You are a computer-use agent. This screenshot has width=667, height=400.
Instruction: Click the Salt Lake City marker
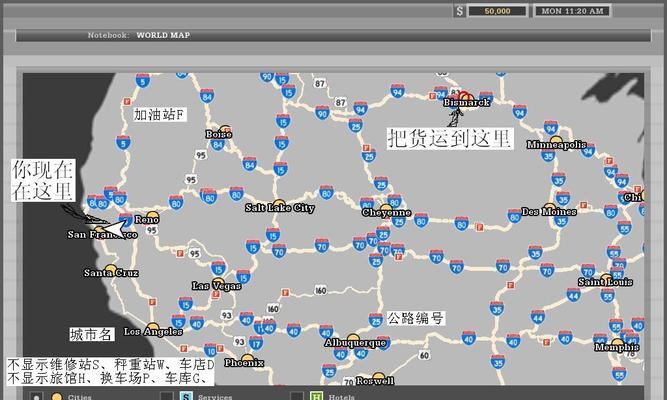click(279, 206)
